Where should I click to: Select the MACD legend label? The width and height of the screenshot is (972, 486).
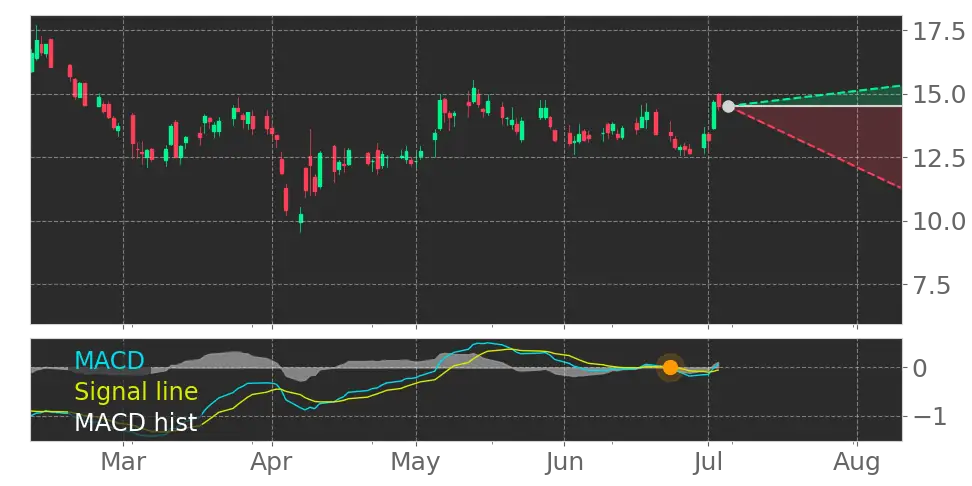(109, 360)
